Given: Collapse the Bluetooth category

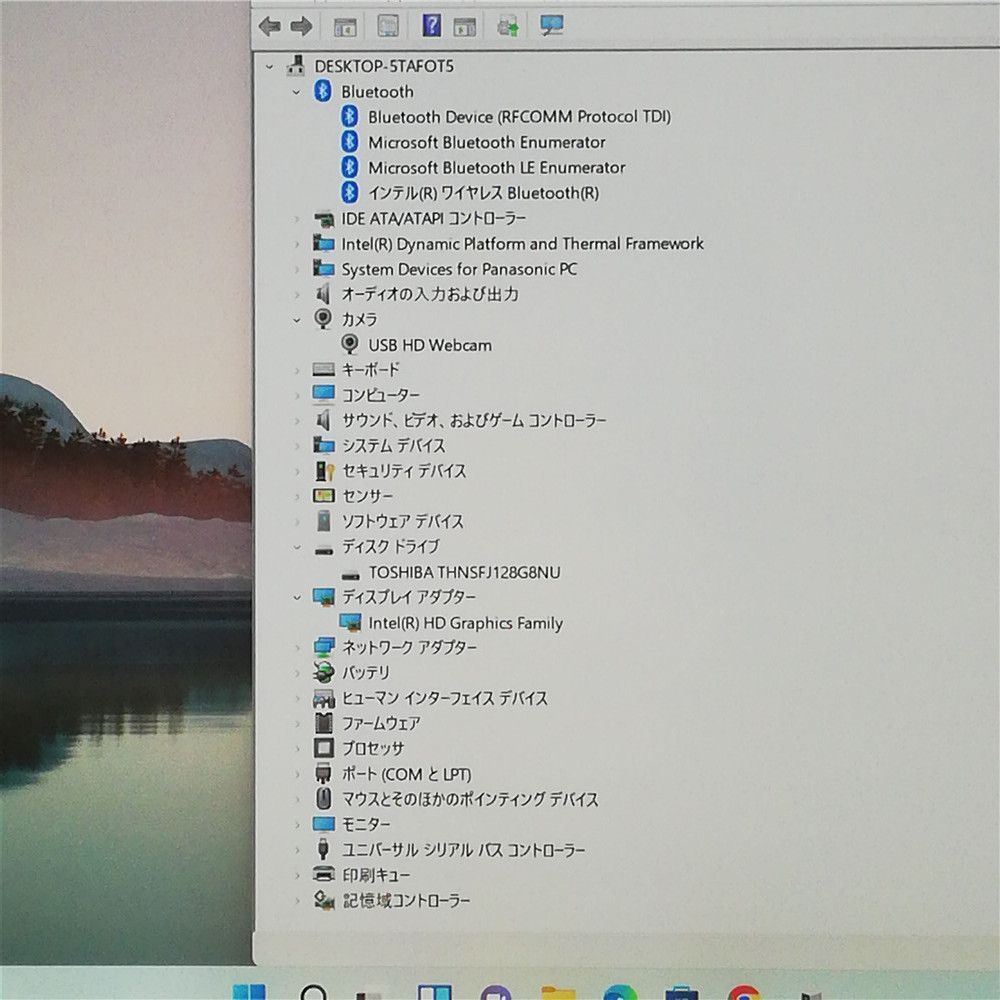Looking at the screenshot, I should 296,92.
